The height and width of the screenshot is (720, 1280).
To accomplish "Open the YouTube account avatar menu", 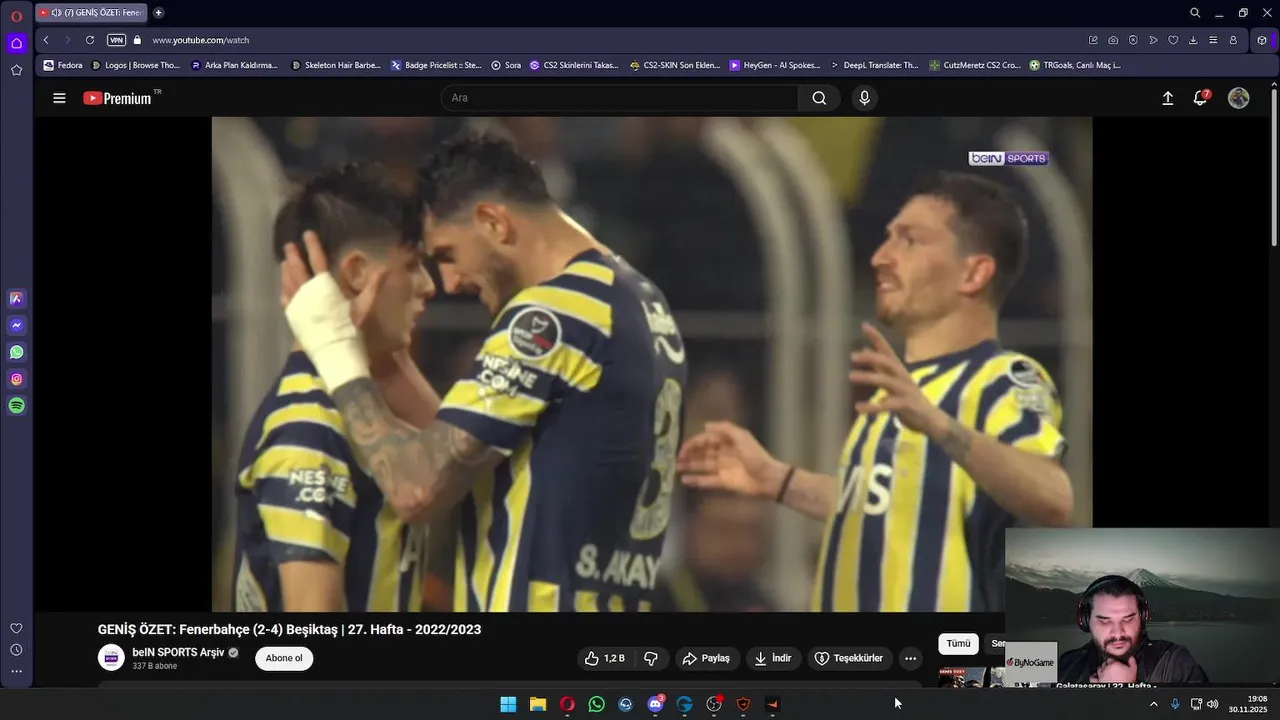I will coord(1239,98).
